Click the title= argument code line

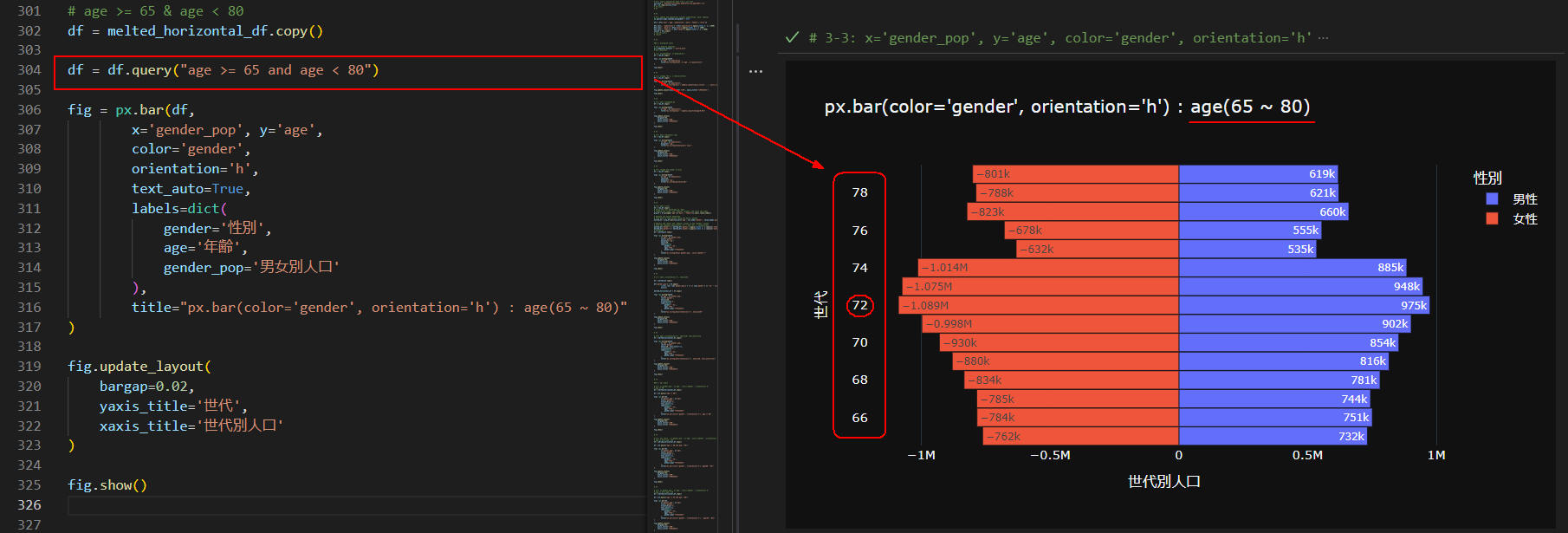click(379, 308)
